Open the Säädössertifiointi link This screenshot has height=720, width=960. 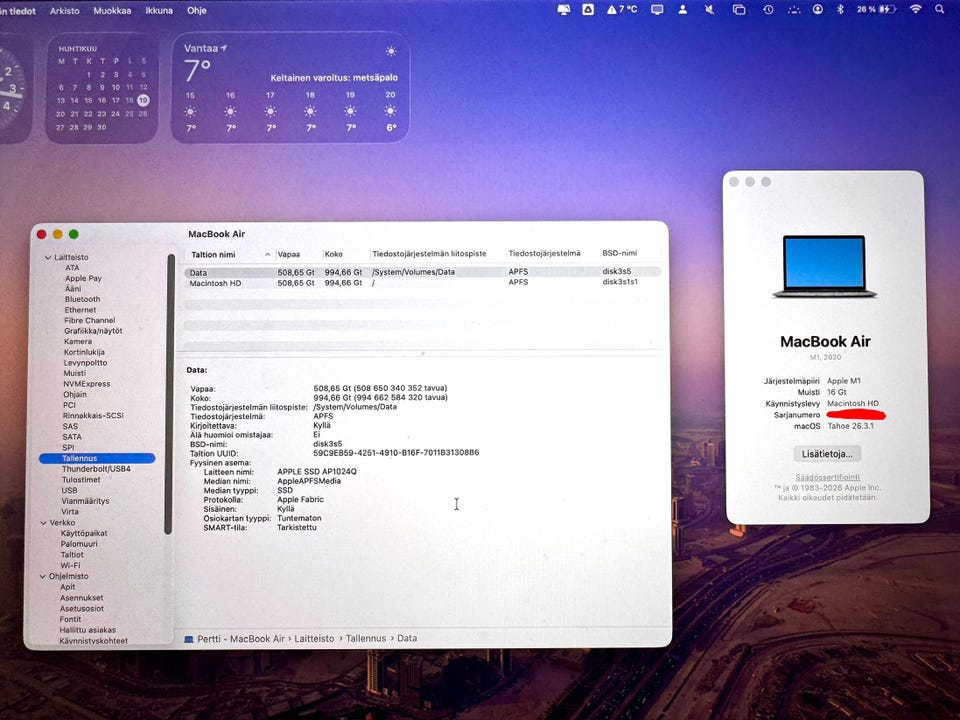827,477
